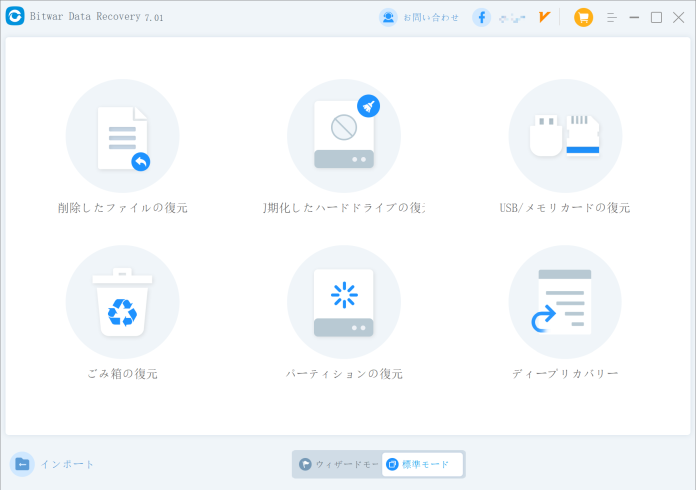Switch to wizard mode (ウィザードモード)

point(337,464)
